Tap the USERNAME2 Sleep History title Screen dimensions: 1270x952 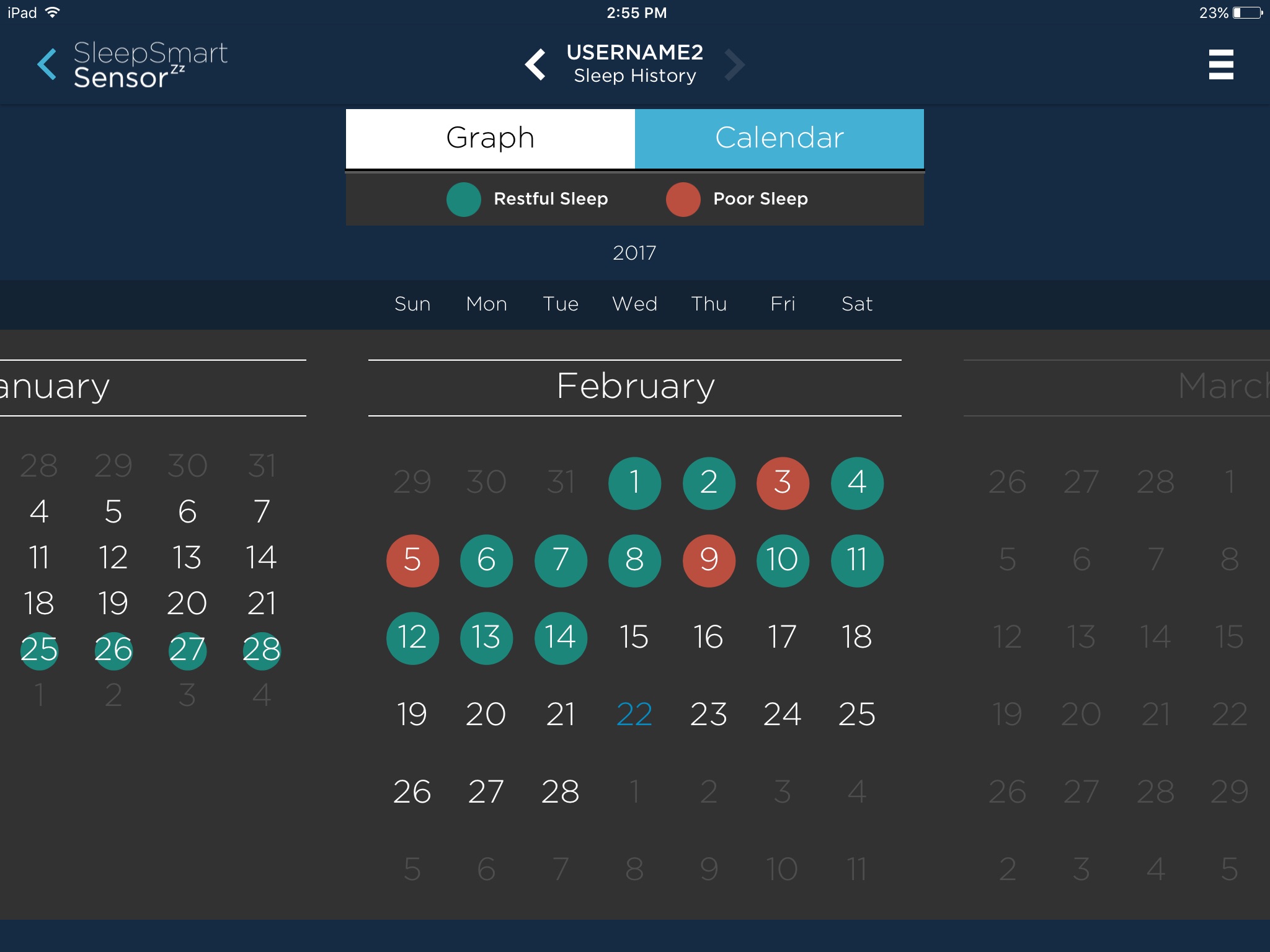point(634,64)
